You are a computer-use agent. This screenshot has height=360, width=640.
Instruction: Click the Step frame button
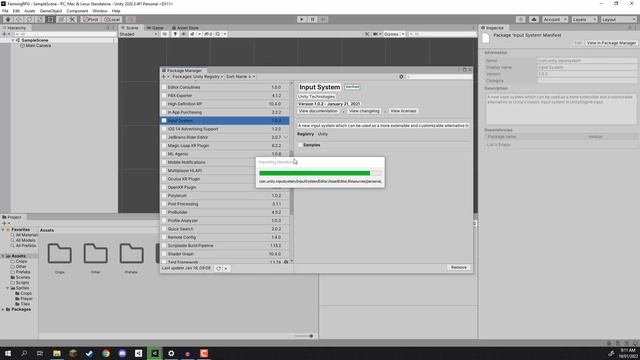tap(323, 19)
